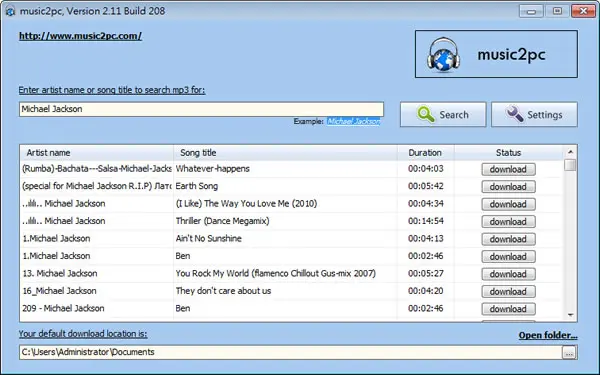Screen dimensions: 600x375
Task: Click the results list scroll up arrow
Action: (x=570, y=152)
